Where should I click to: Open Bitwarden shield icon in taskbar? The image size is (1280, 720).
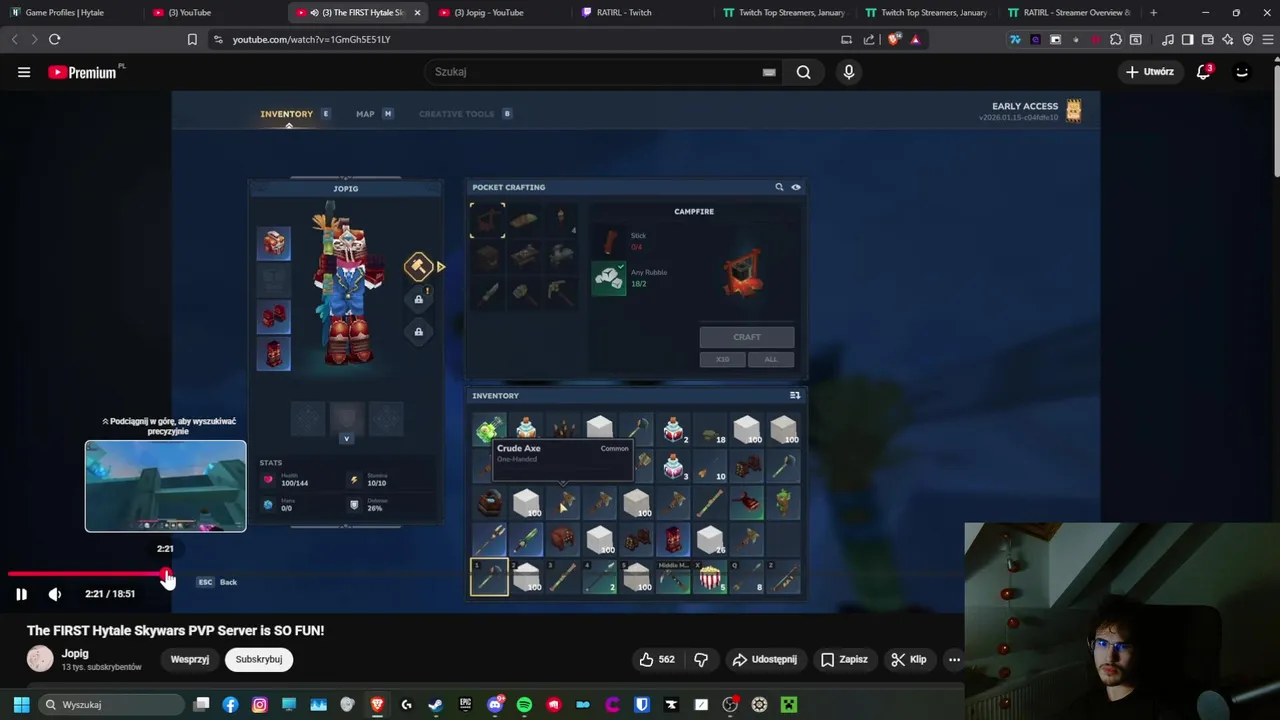point(642,705)
